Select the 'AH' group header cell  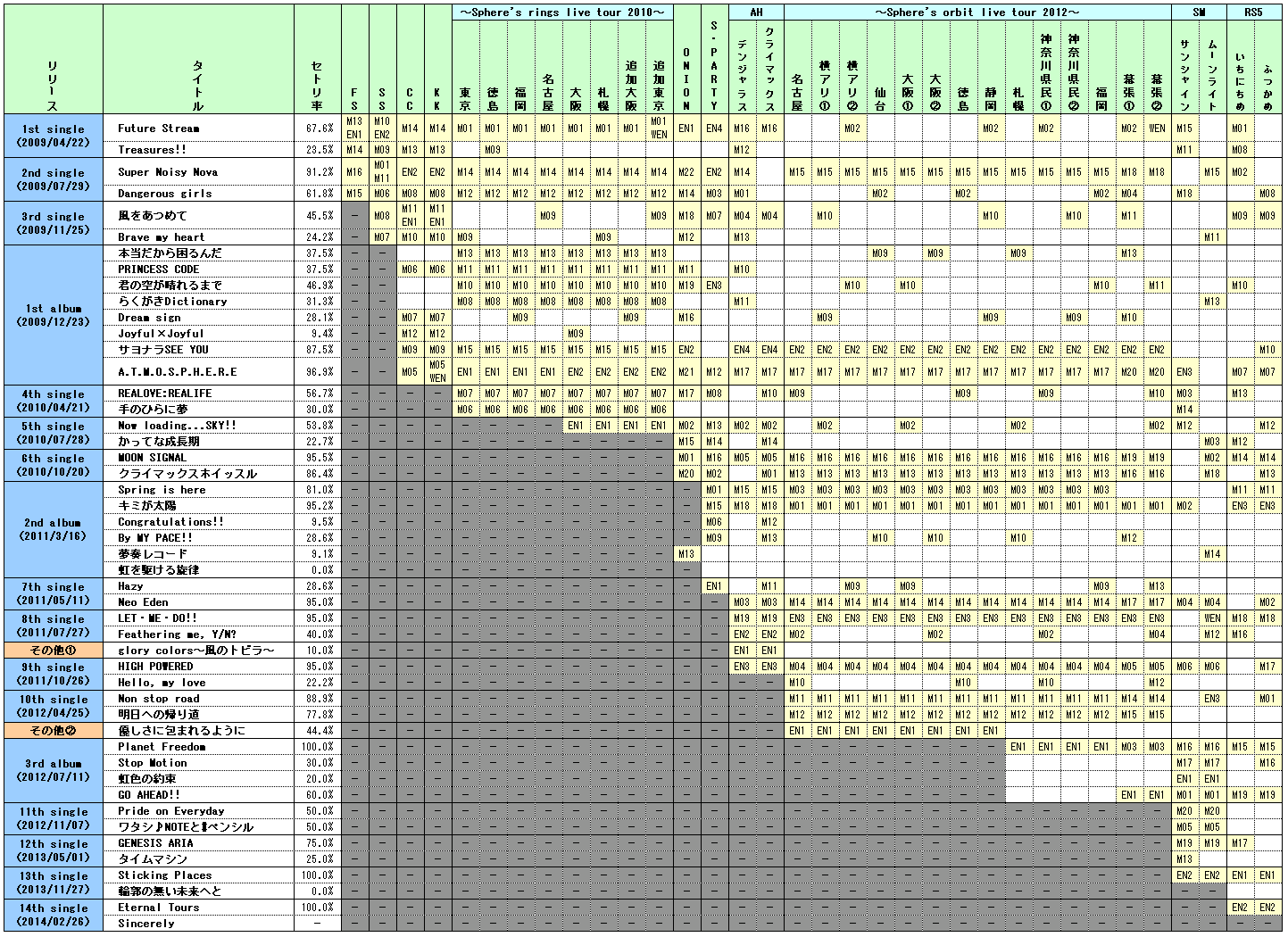pyautogui.click(x=756, y=12)
